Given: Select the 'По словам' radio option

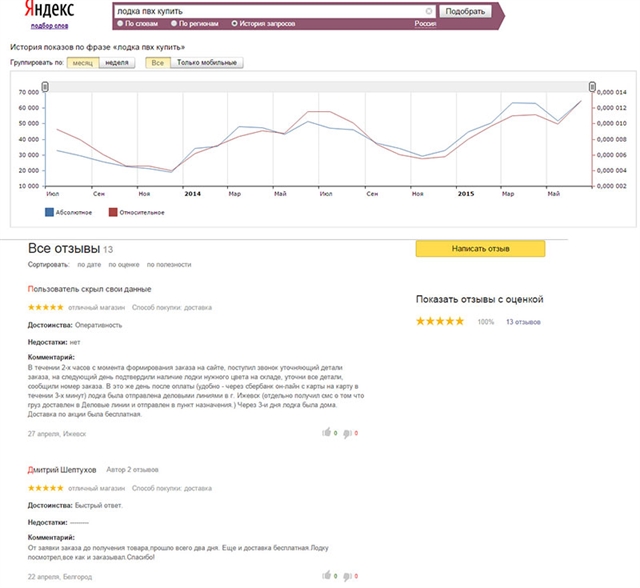Looking at the screenshot, I should pos(120,22).
